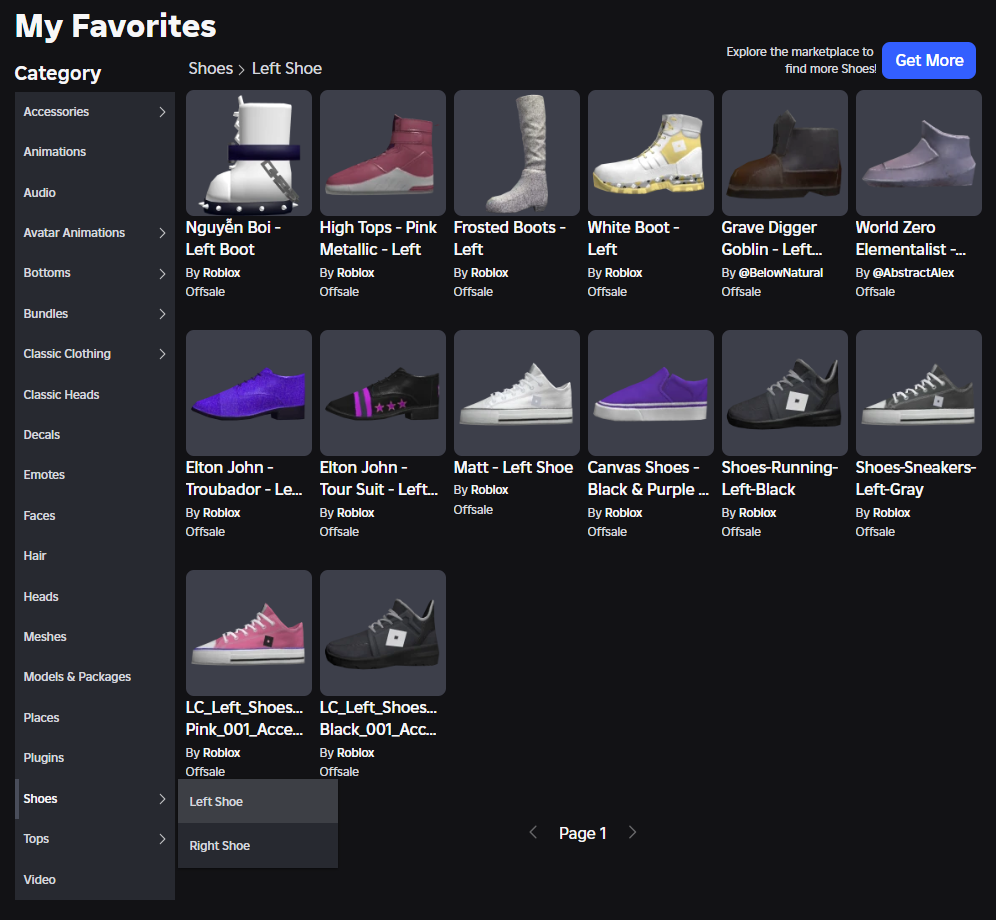Expand the Classic Clothing submenu arrow
This screenshot has width=996, height=920.
(162, 354)
